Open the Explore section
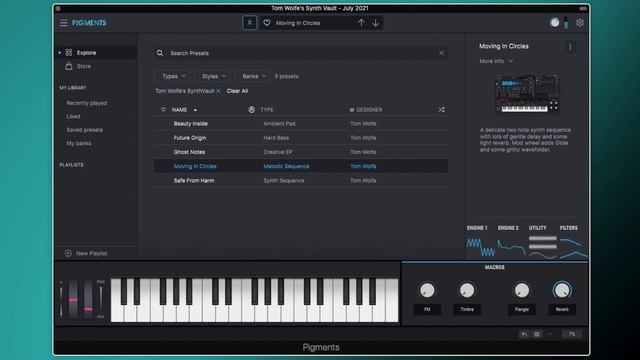Image resolution: width=640 pixels, height=360 pixels. click(x=87, y=53)
